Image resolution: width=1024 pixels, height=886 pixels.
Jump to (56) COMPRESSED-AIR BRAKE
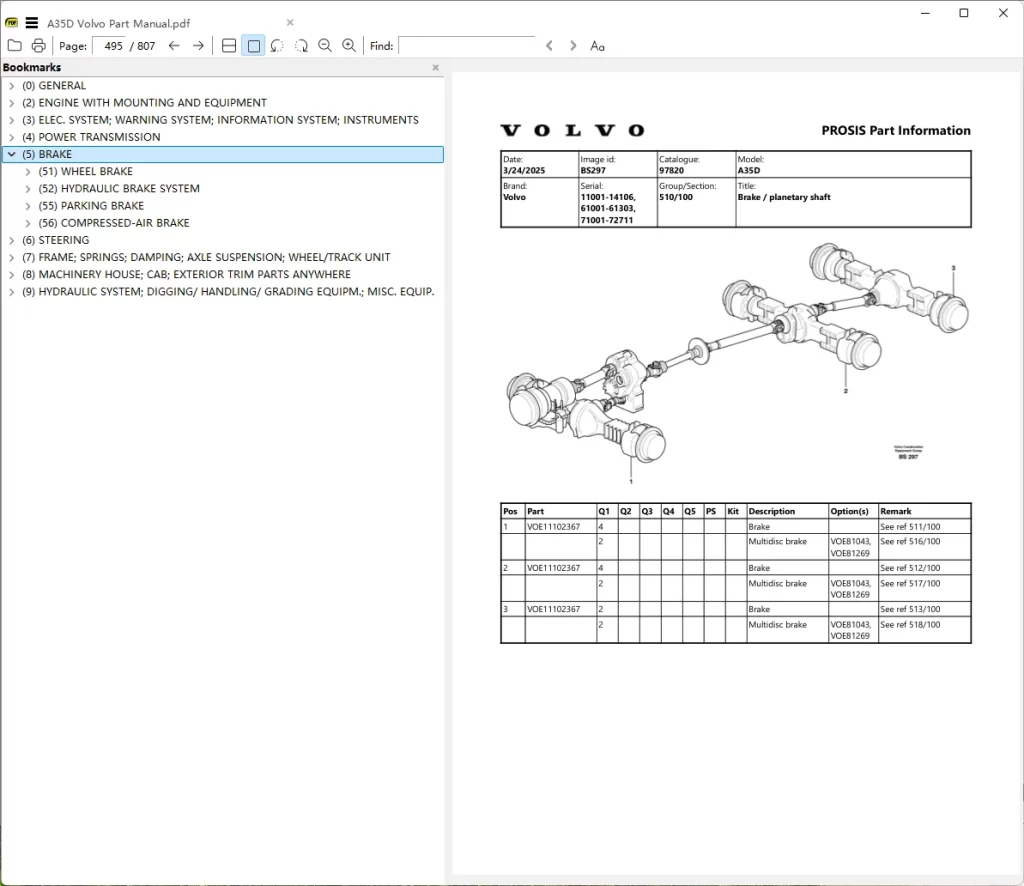click(x=114, y=223)
